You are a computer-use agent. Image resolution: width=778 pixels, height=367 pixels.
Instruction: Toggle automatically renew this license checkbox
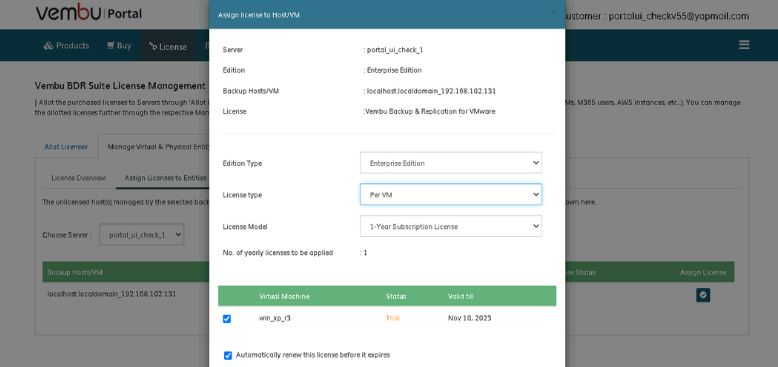click(x=228, y=356)
